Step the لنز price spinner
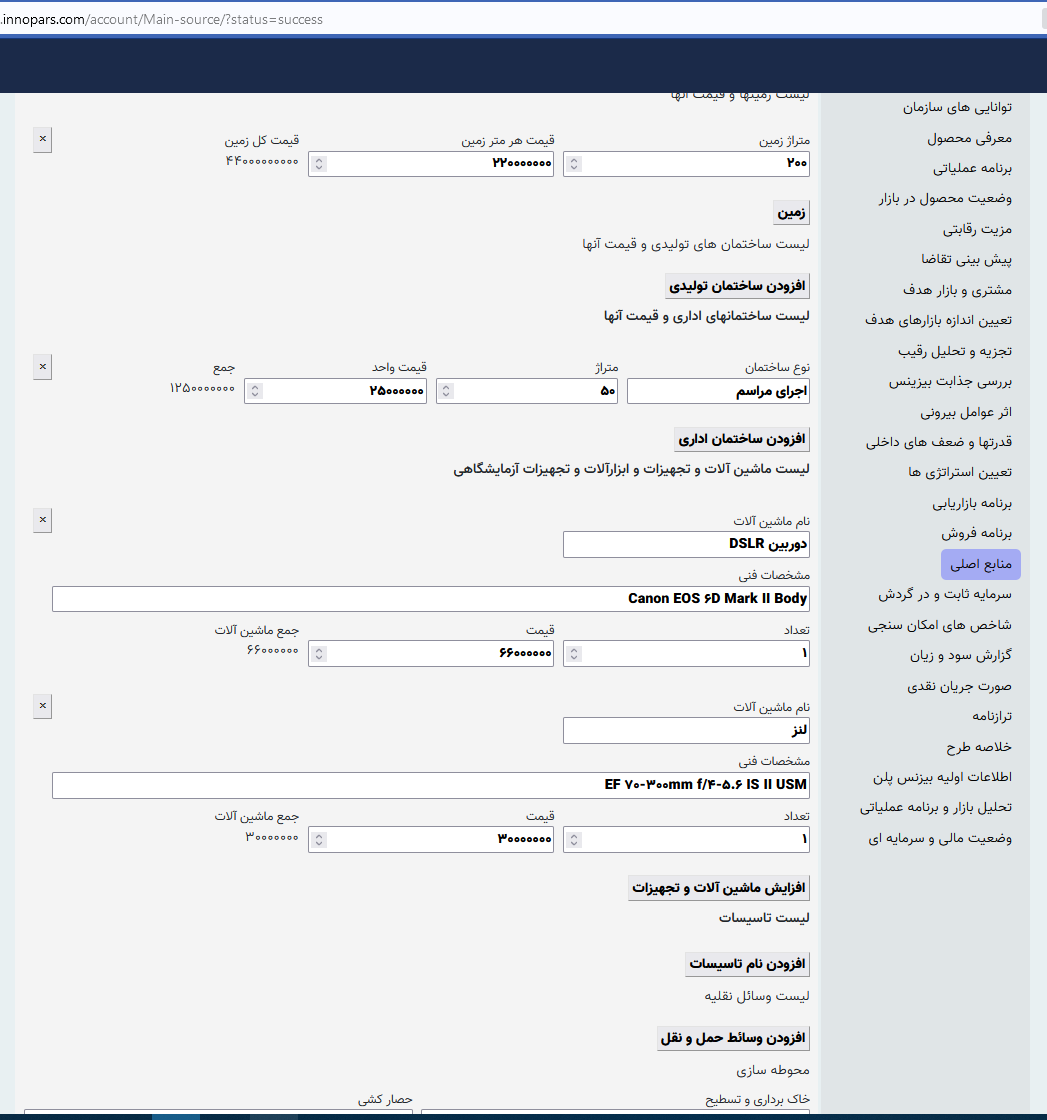Image resolution: width=1047 pixels, height=1120 pixels. pos(319,840)
